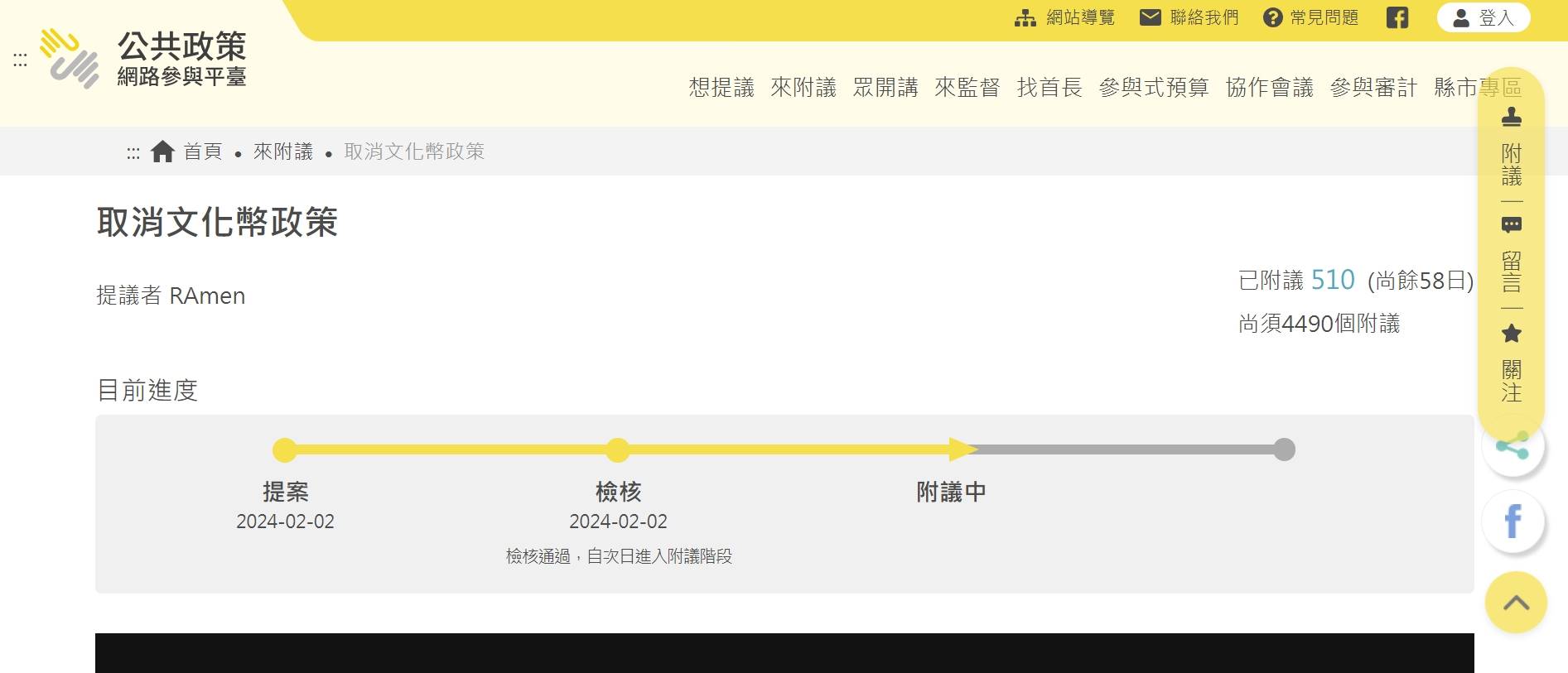Click the envelope icon beside 聯絡我們
Viewport: 1568px width, 673px height.
tap(1151, 17)
